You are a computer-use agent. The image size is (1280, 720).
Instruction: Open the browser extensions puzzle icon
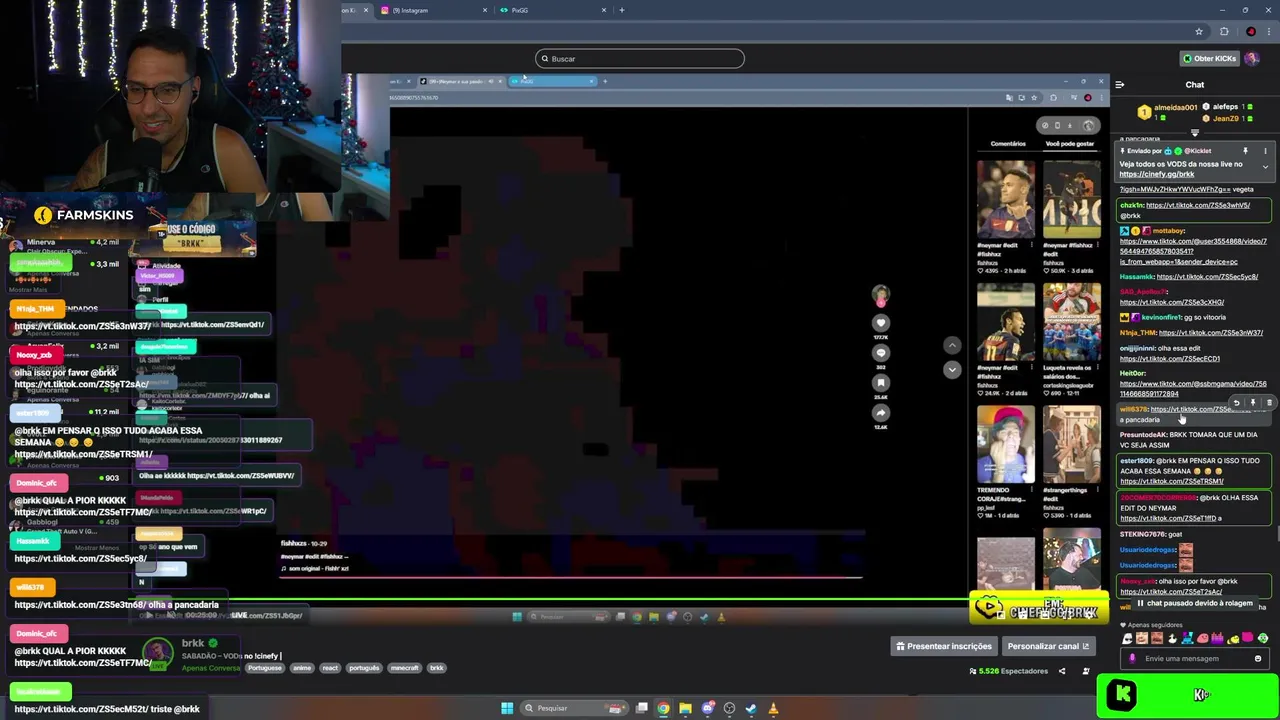(1224, 31)
